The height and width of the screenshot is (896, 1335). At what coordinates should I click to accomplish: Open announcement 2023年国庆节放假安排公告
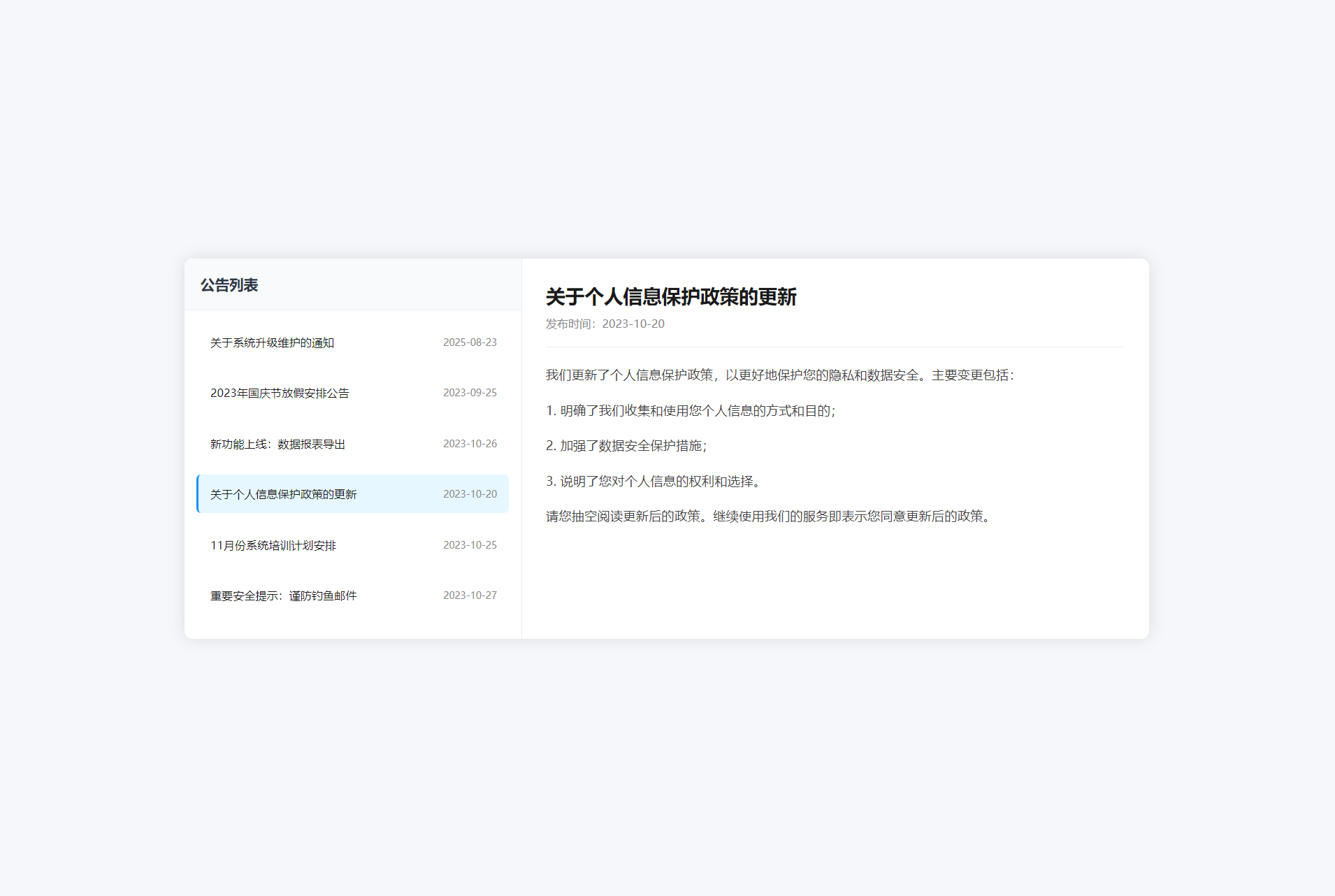[280, 393]
